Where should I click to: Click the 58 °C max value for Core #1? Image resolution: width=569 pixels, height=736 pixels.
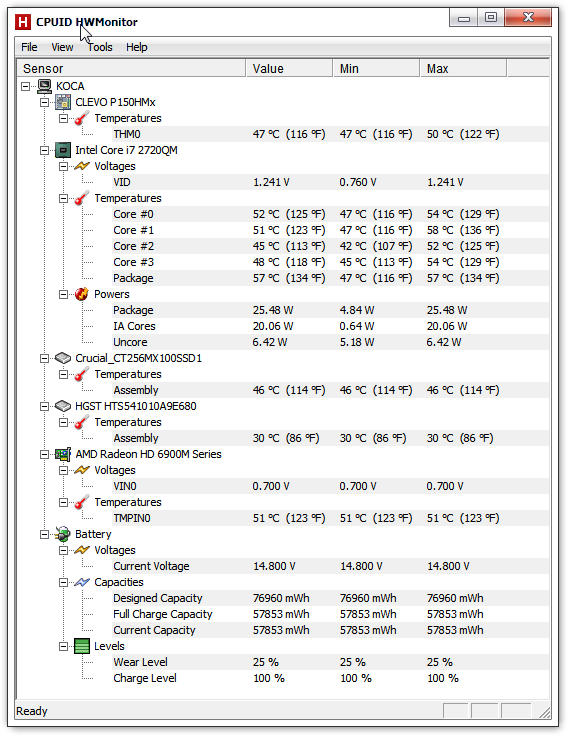(463, 230)
